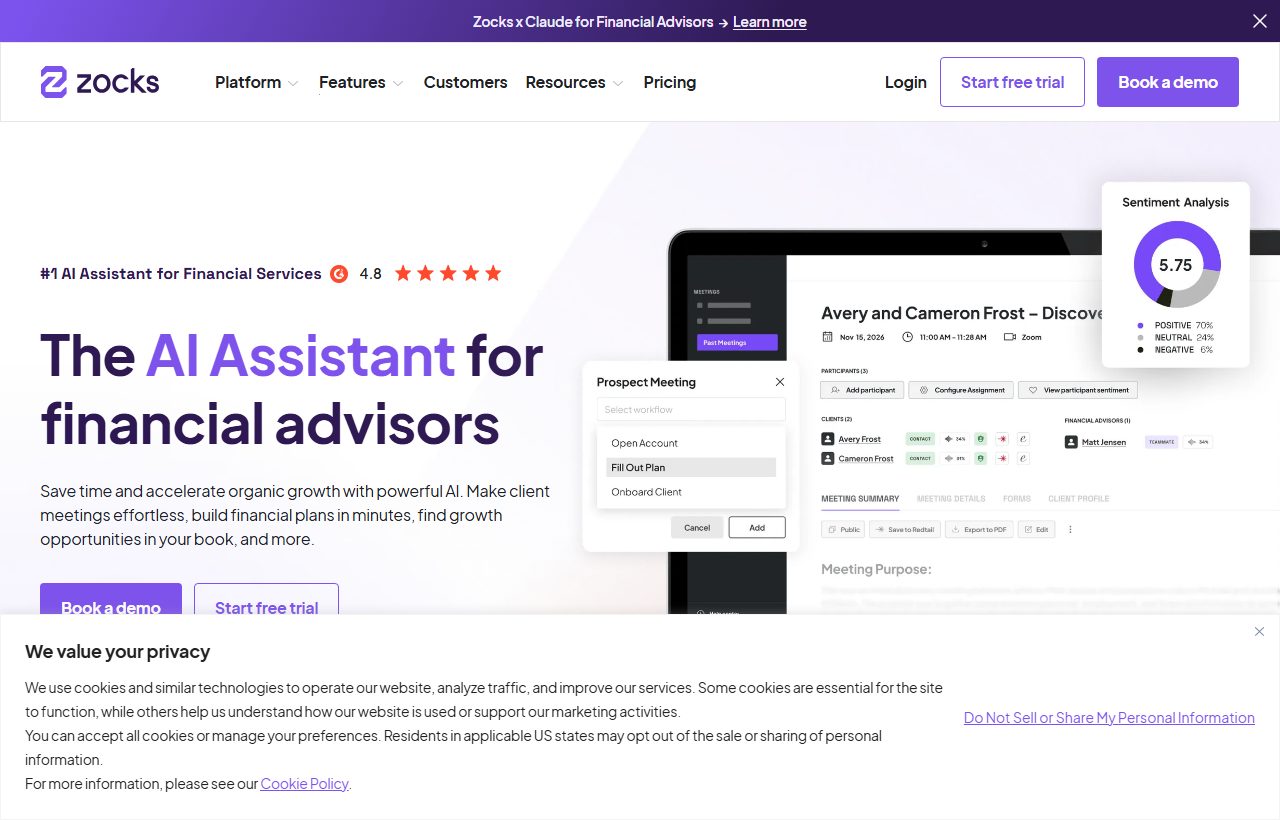
Task: Open the Avery Frost client link
Action: pyautogui.click(x=860, y=439)
